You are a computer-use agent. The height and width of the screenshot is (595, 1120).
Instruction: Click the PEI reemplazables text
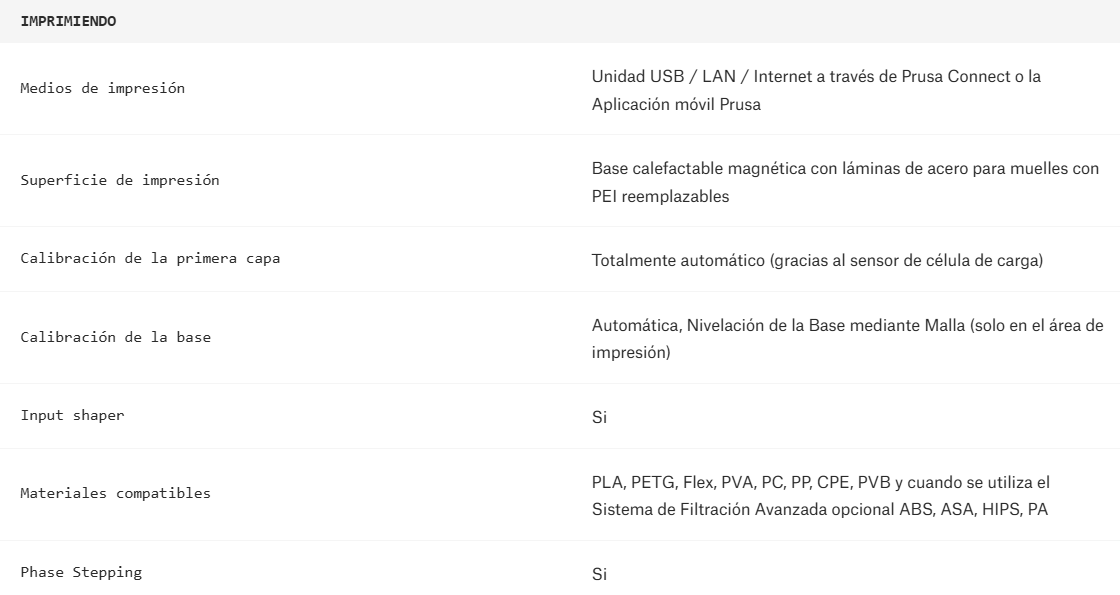click(x=660, y=196)
